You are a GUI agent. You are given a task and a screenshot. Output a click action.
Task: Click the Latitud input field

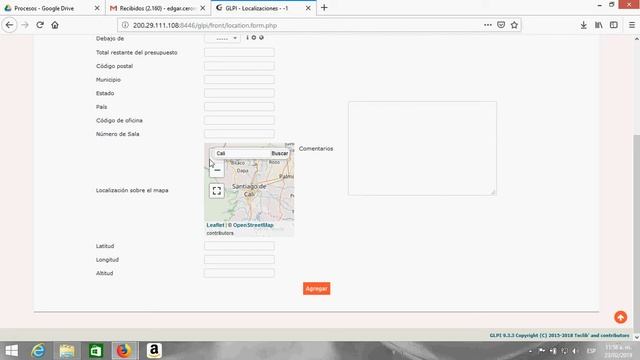(x=239, y=246)
